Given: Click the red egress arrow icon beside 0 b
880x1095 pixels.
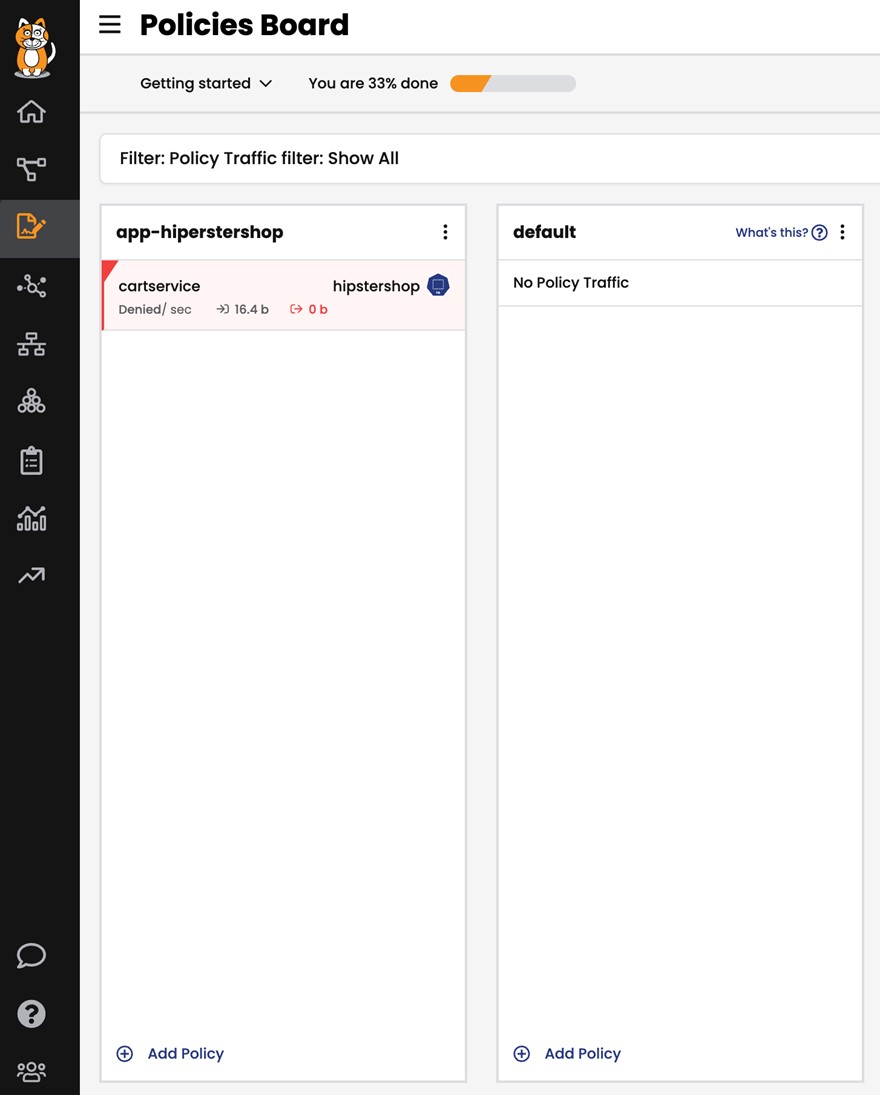Looking at the screenshot, I should click(296, 309).
